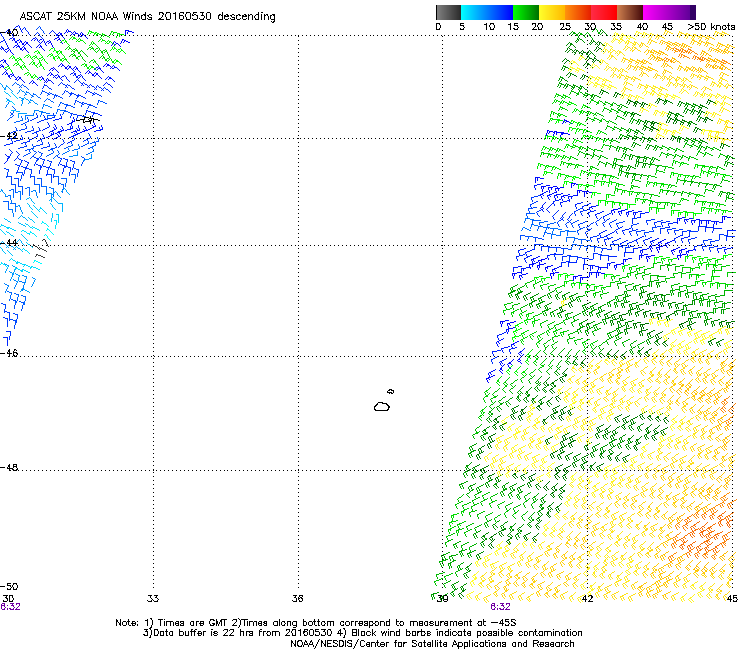Click the dark purple end of the color bar
Viewport: 740px width, 650px height.
693,12
